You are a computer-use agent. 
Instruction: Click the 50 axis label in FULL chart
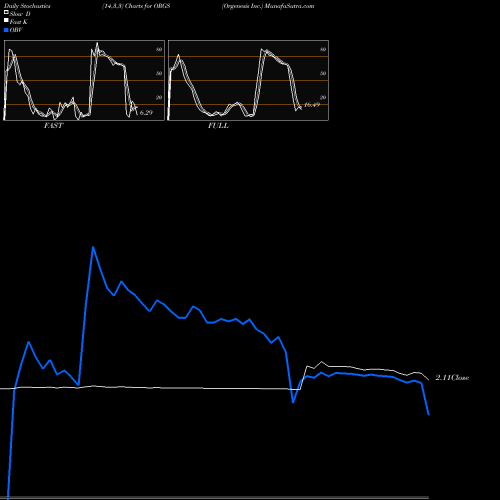point(323,73)
